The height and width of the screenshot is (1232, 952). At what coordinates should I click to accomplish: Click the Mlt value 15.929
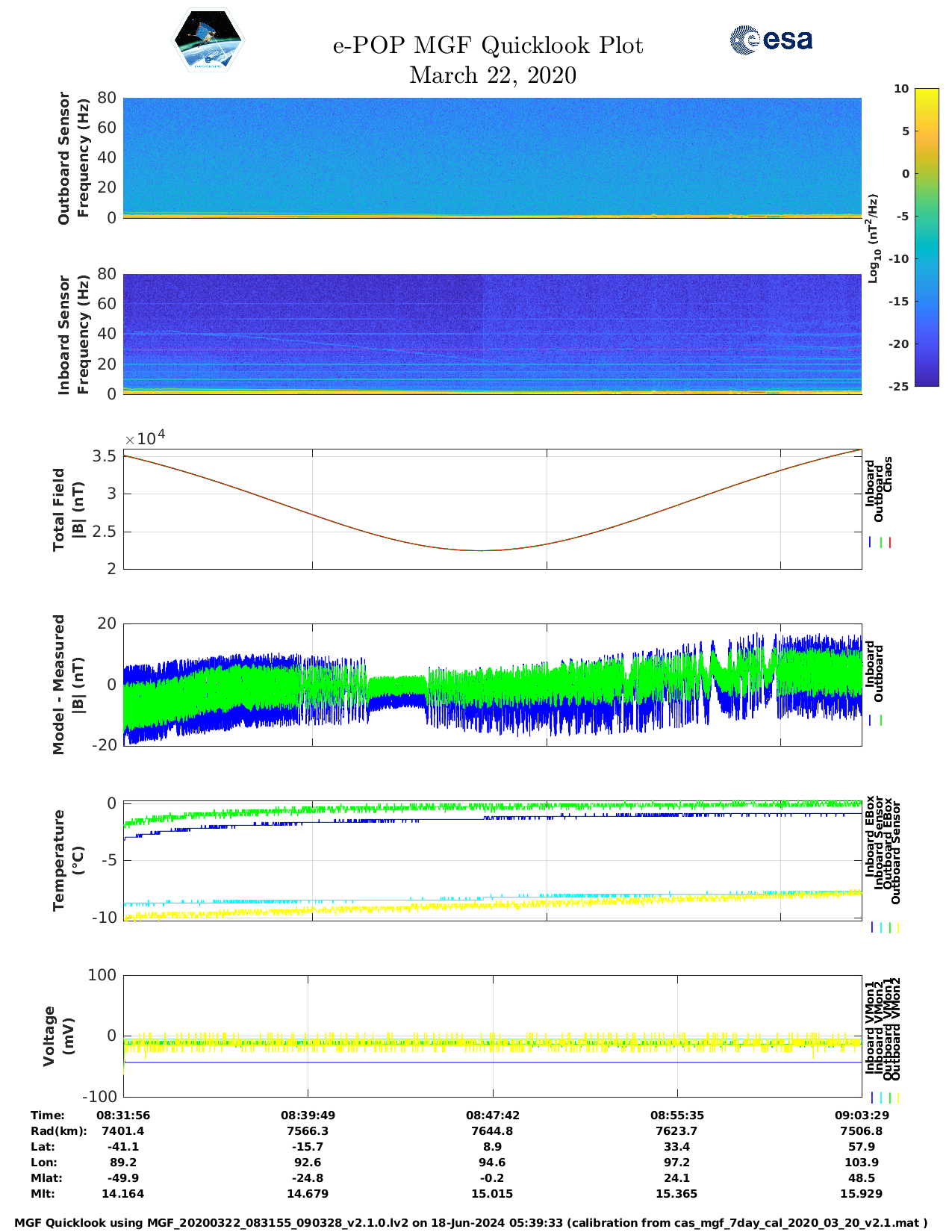[861, 1194]
